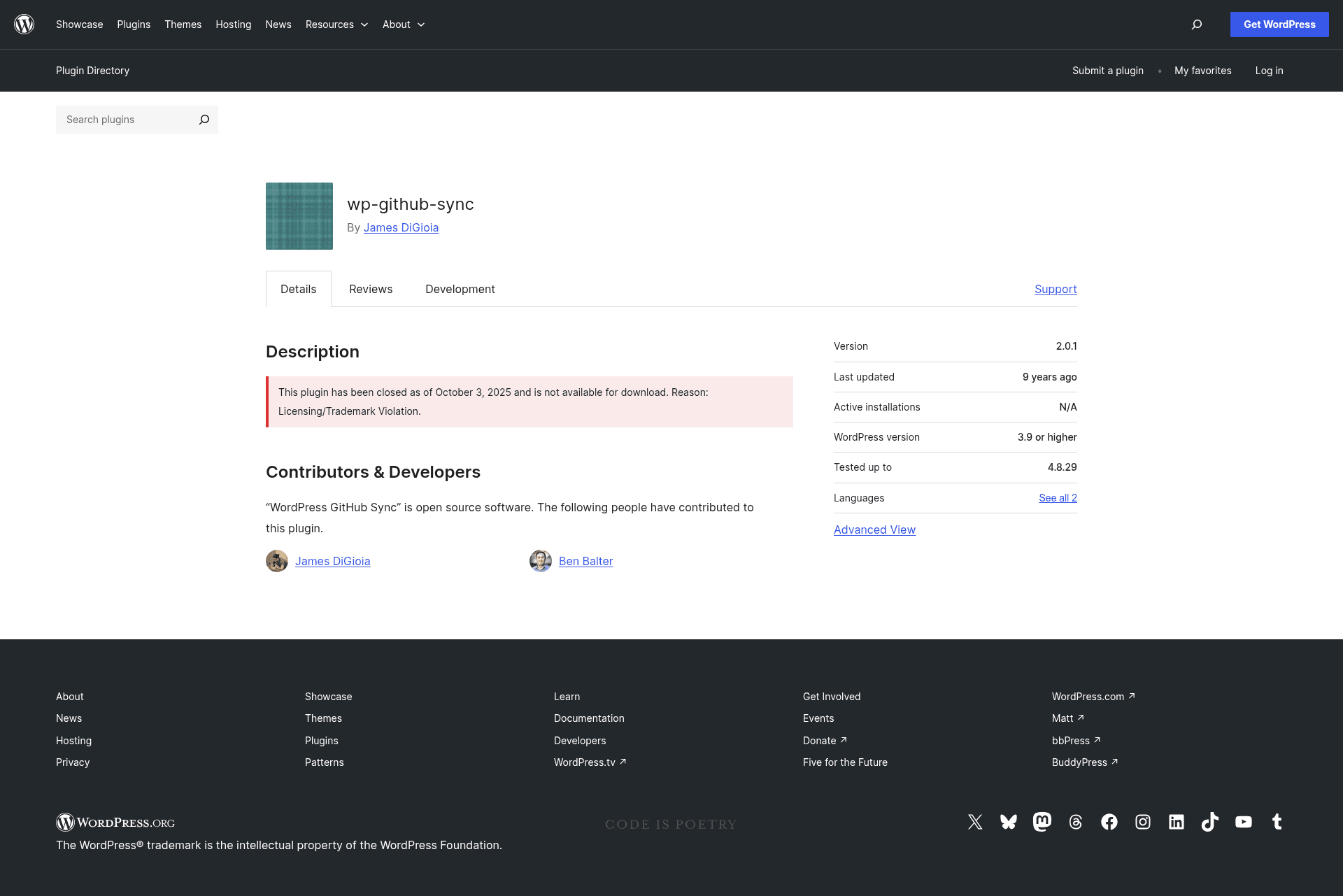This screenshot has height=896, width=1343.
Task: Open Donate external link
Action: tap(825, 741)
